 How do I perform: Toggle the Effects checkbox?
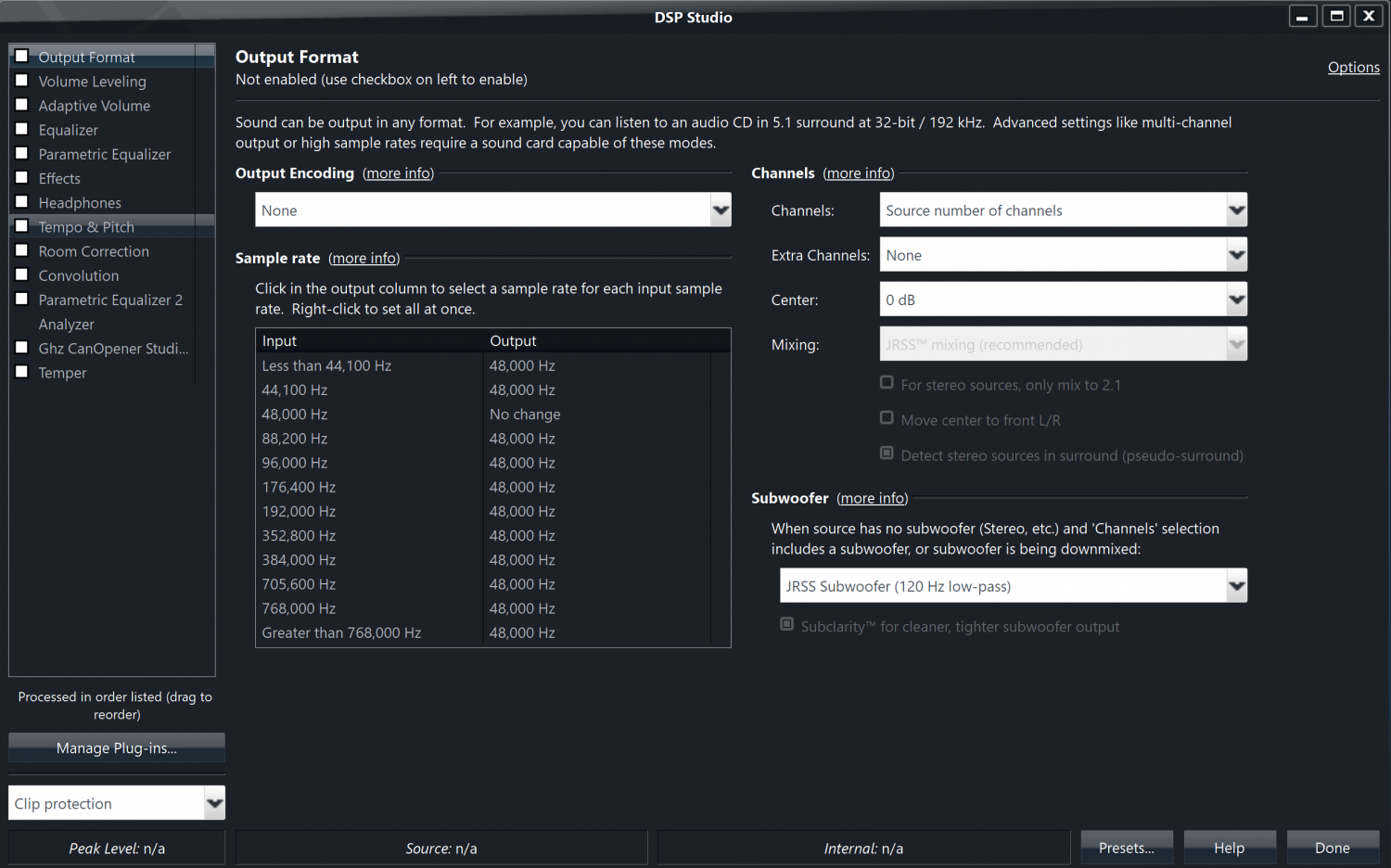[x=22, y=177]
